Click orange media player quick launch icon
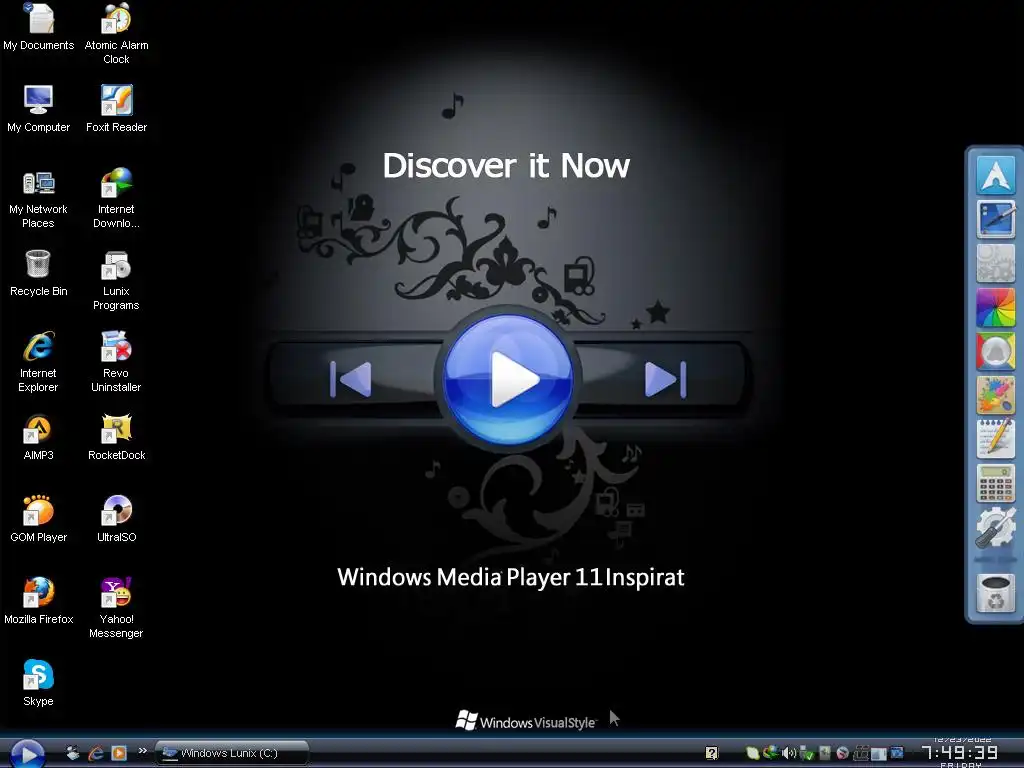The width and height of the screenshot is (1024, 768). pyautogui.click(x=119, y=753)
